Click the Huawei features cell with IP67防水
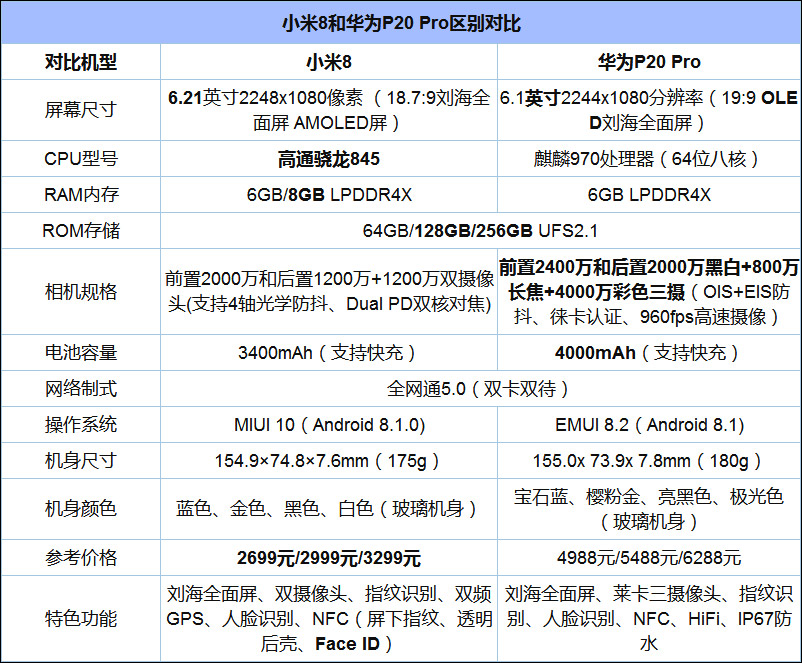Screen dimensions: 802x663 point(649,618)
